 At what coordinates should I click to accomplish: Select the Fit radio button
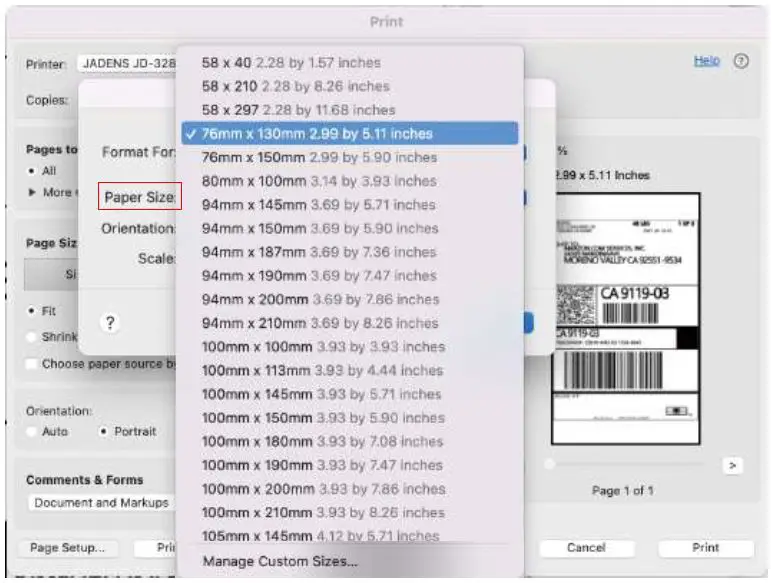coord(32,311)
